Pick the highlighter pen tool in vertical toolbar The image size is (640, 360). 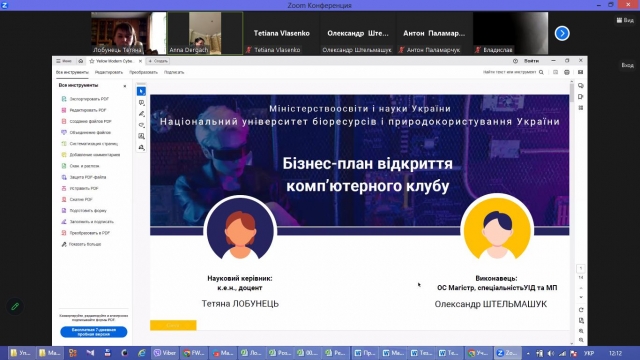(141, 114)
